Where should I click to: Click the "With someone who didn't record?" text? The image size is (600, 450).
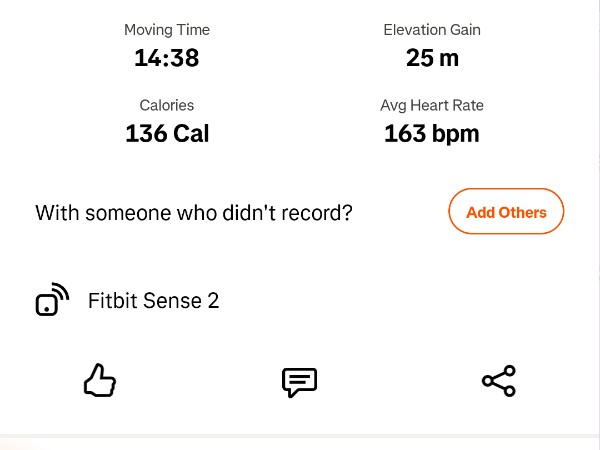(194, 213)
